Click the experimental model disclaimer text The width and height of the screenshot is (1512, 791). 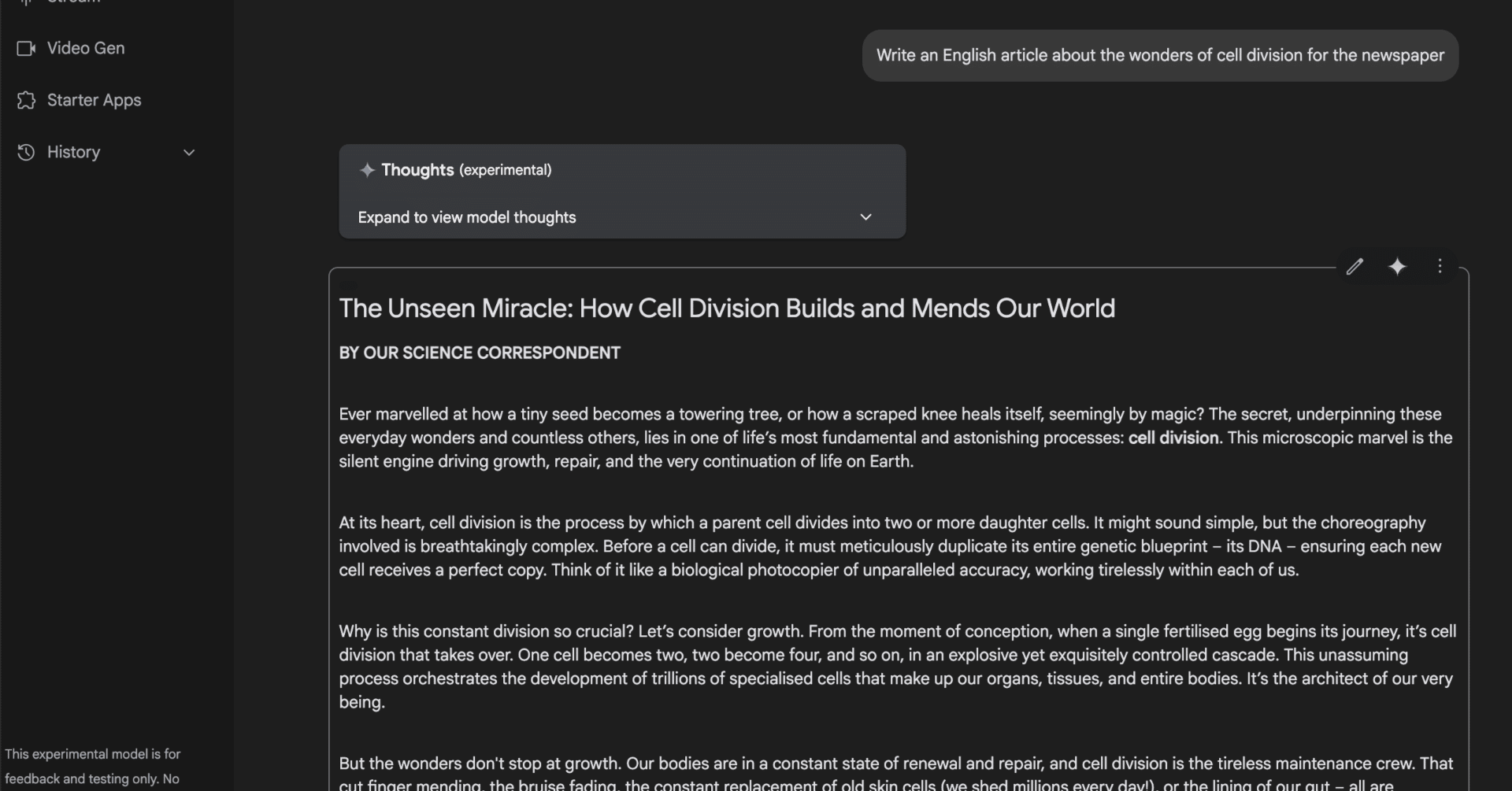click(92, 767)
